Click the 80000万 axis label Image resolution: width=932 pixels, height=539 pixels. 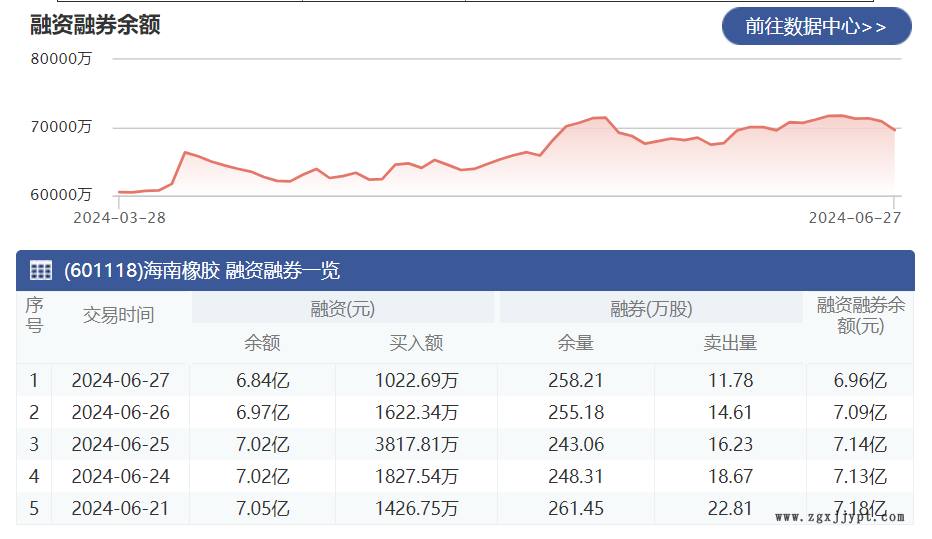click(x=61, y=59)
